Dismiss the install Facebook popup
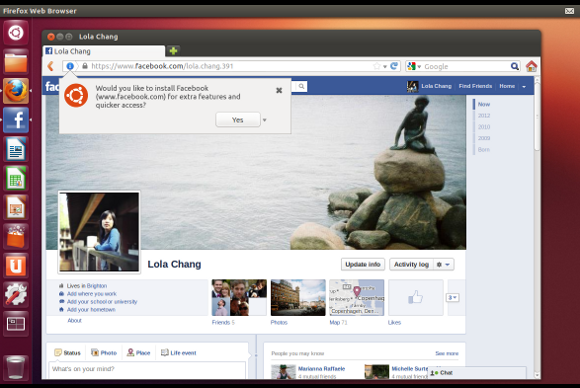 (x=279, y=90)
